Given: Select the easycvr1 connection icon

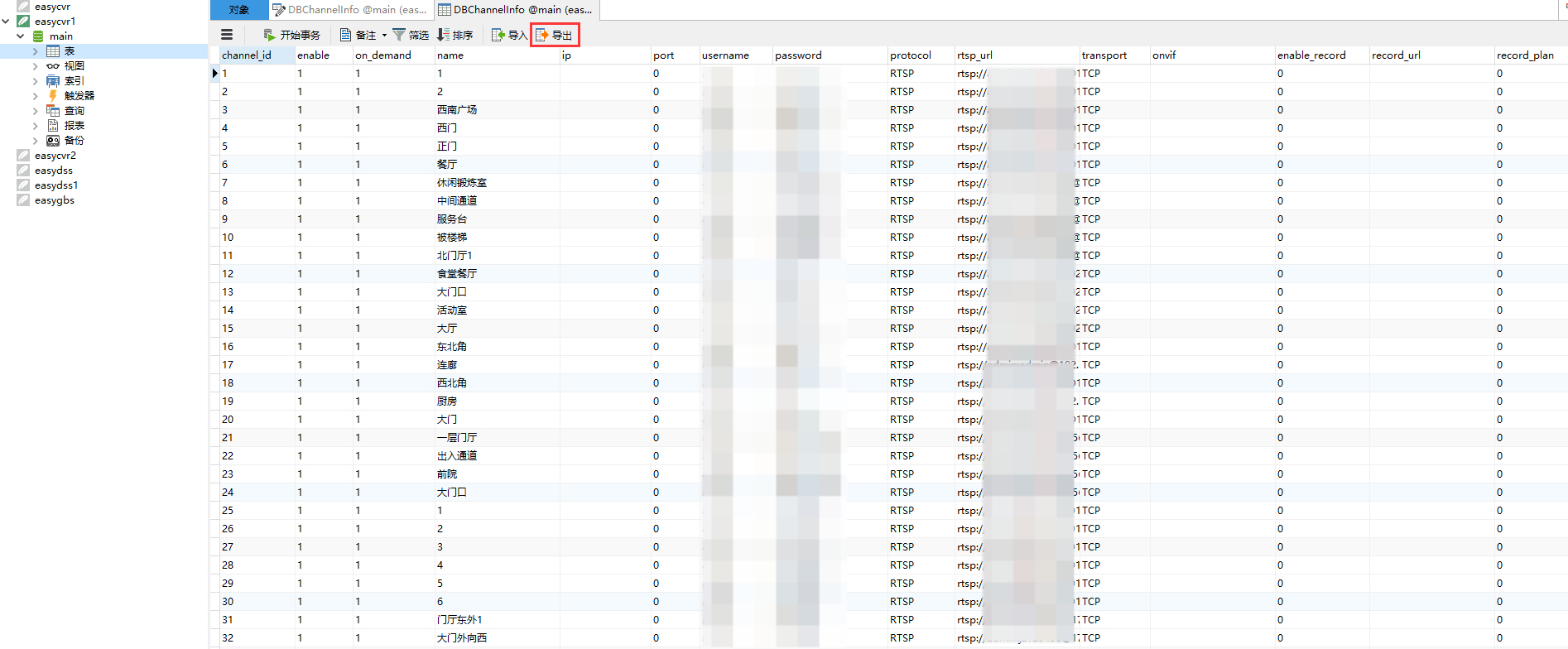Looking at the screenshot, I should coord(23,22).
